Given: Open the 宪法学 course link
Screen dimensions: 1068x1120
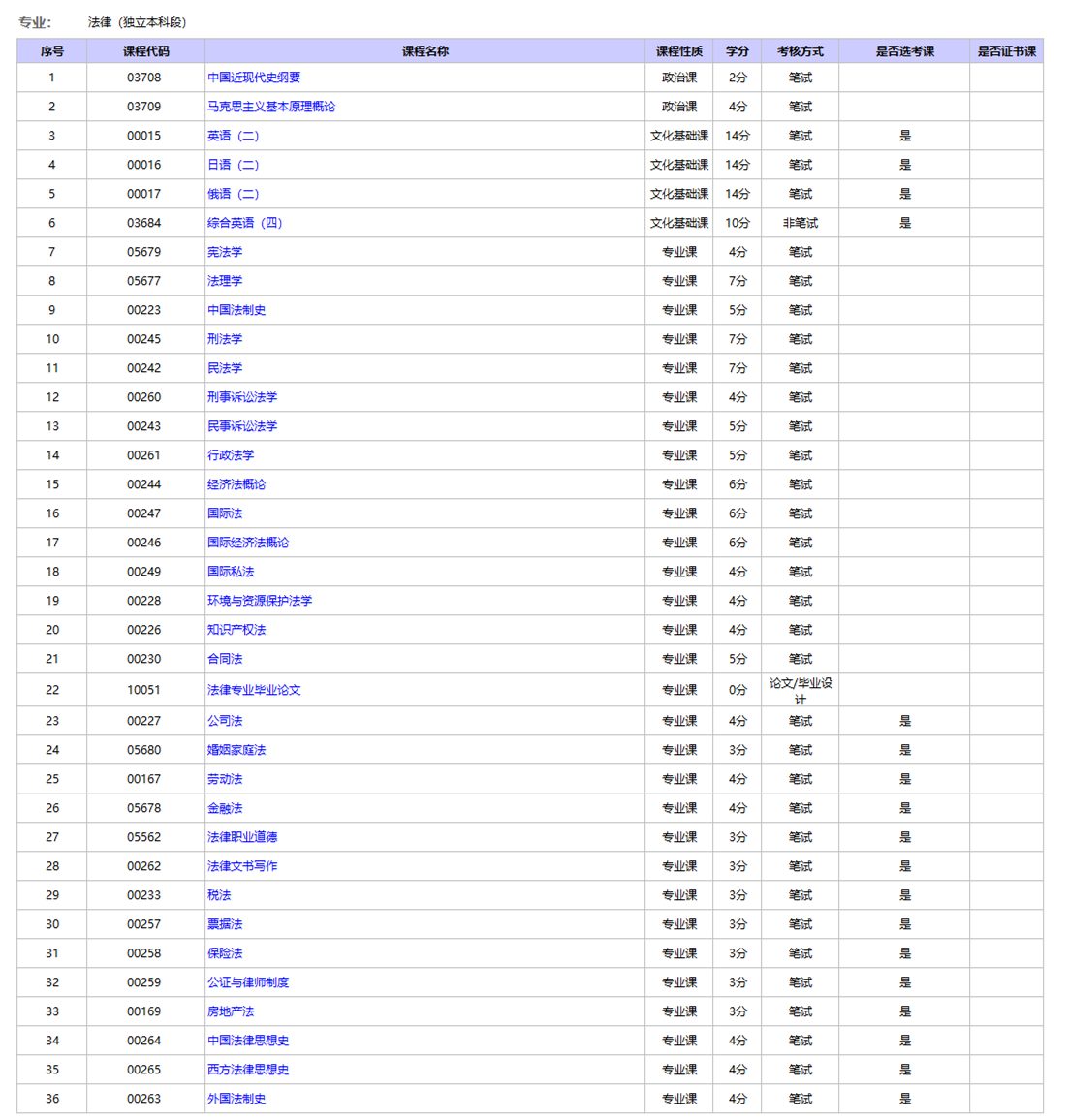Looking at the screenshot, I should [225, 252].
